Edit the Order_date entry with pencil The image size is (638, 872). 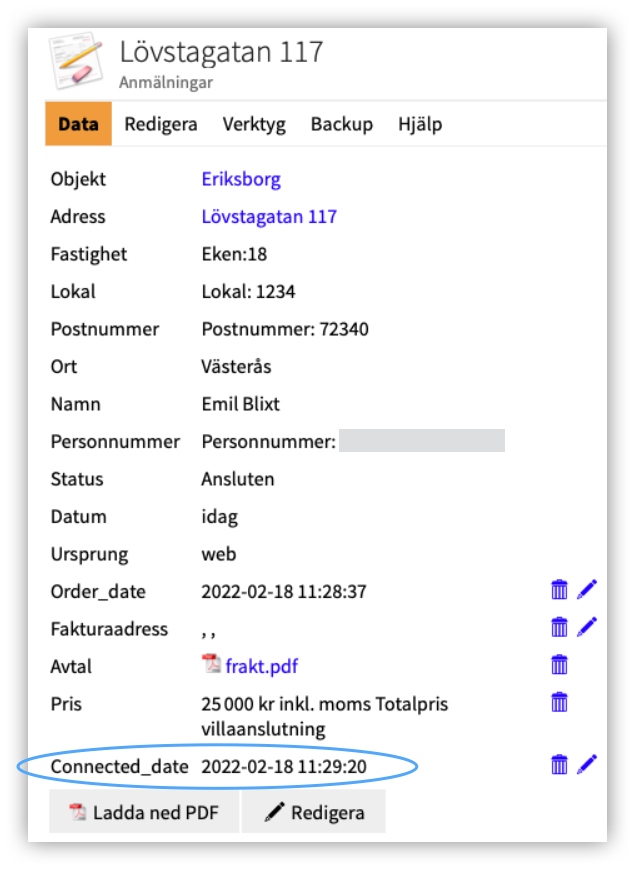pyautogui.click(x=587, y=590)
